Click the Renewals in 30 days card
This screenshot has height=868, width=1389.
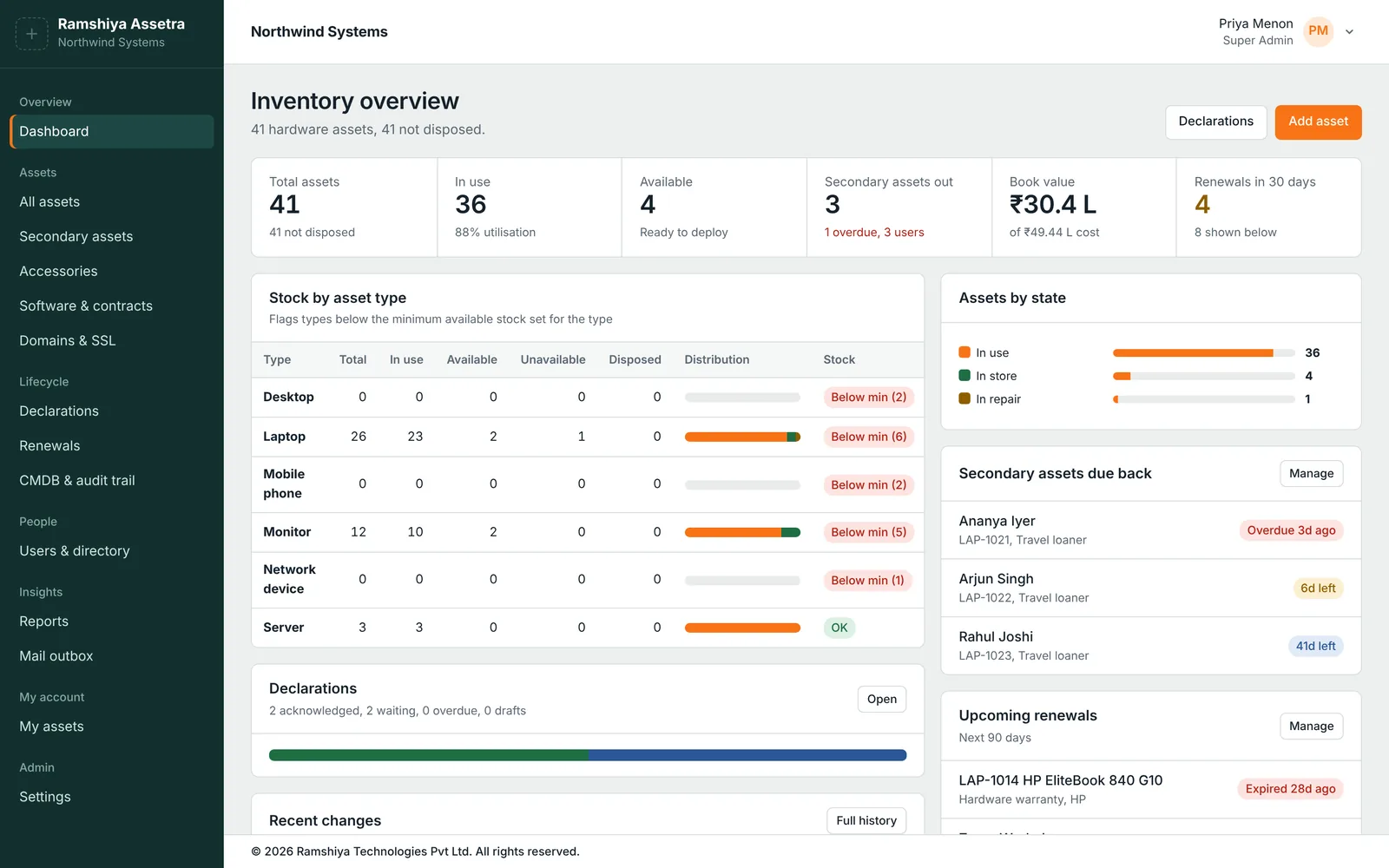[x=1268, y=207]
